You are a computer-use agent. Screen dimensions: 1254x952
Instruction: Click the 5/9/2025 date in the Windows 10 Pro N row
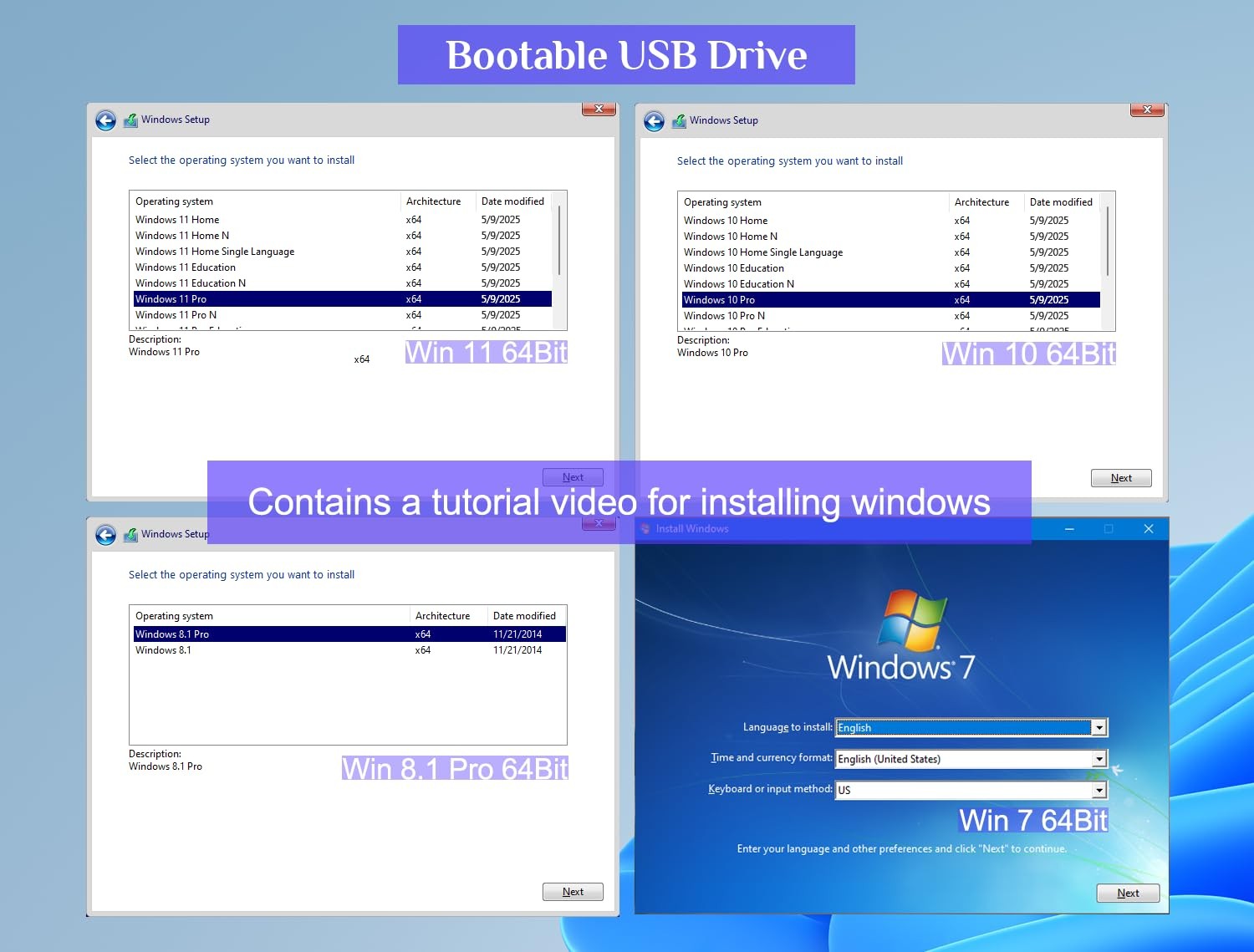pos(1049,316)
